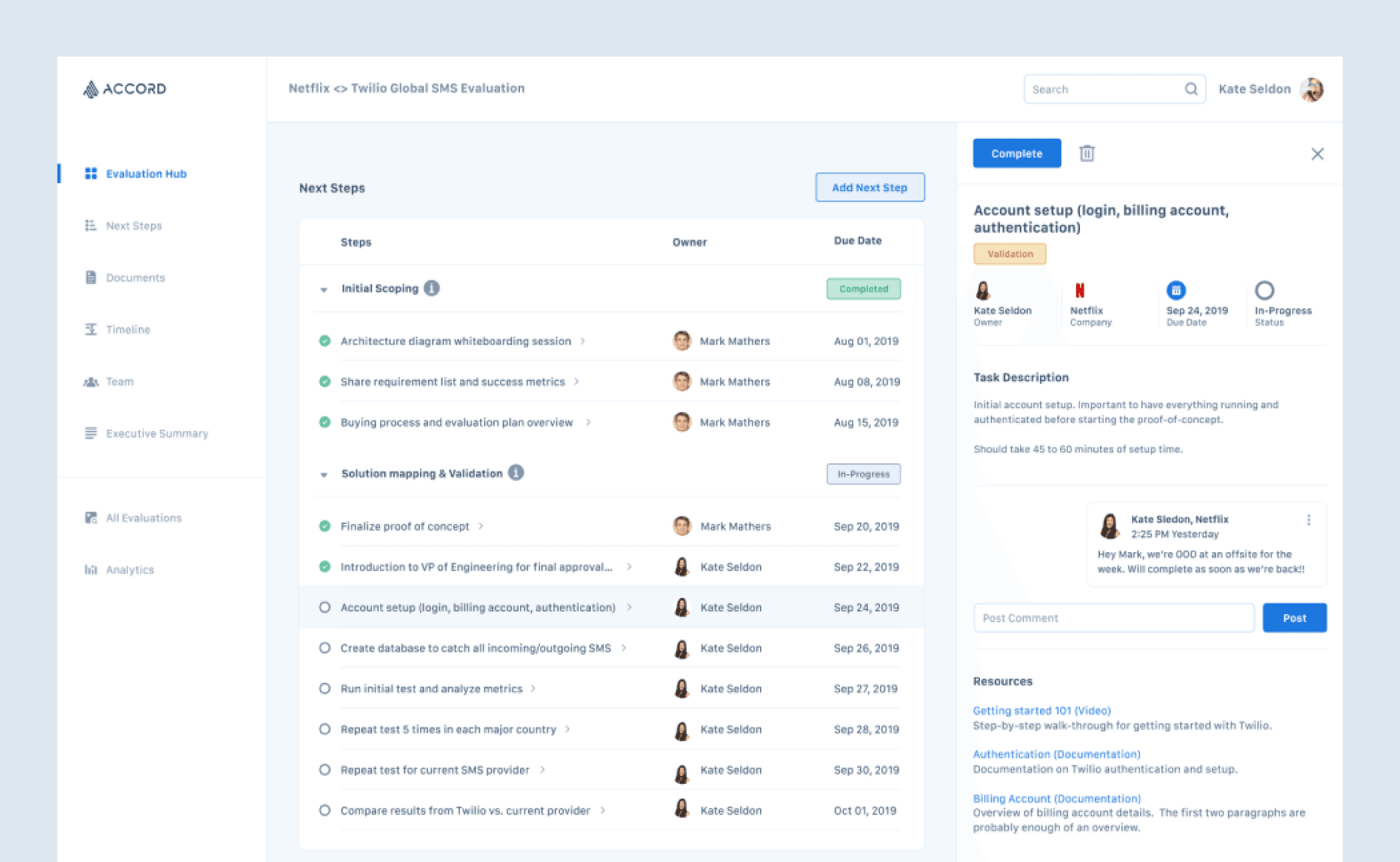Click the In-Progress status badge in table
Screen dimensions: 1400x862
coord(864,473)
